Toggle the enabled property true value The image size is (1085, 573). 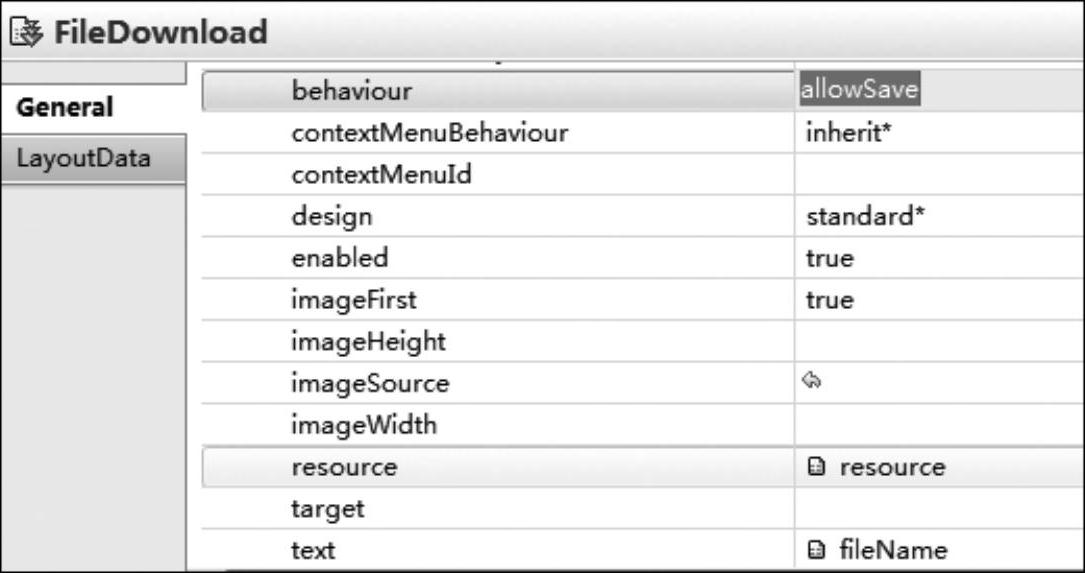pyautogui.click(x=940, y=258)
